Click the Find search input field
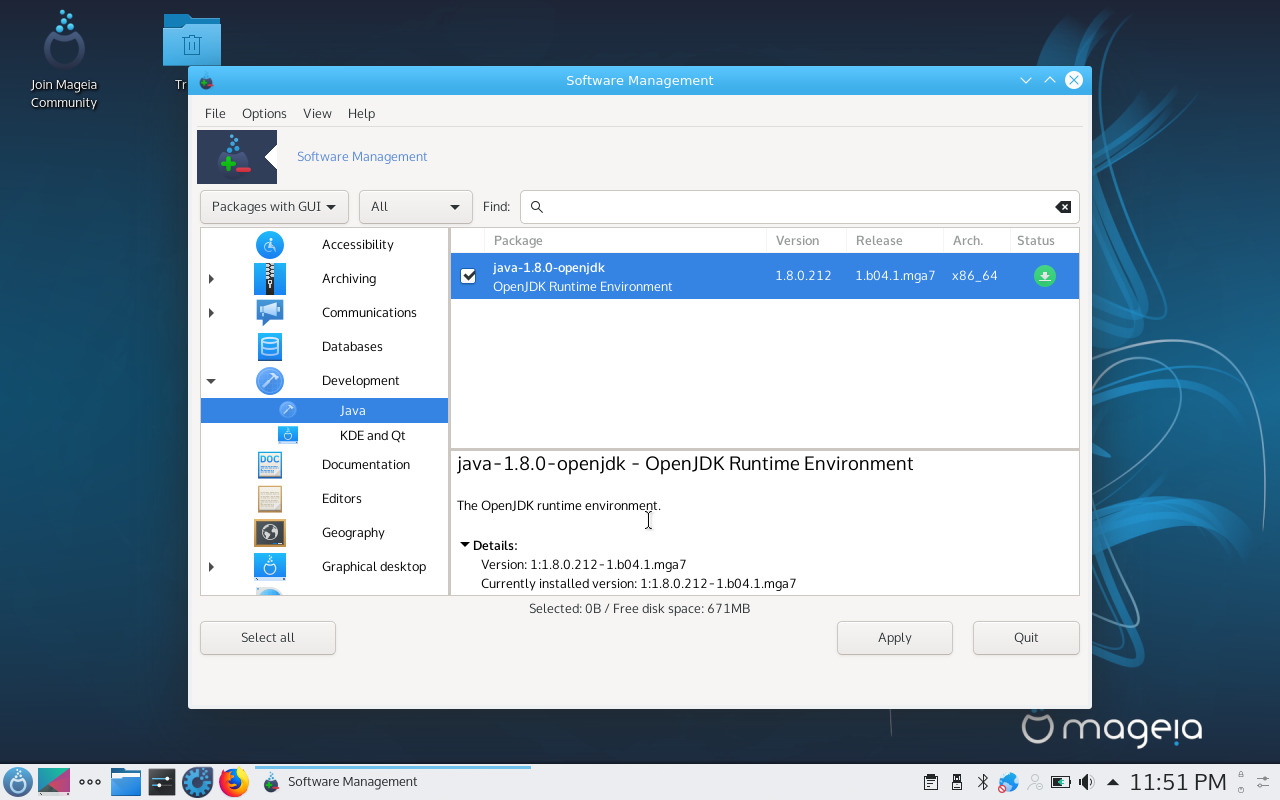The width and height of the screenshot is (1280, 800). click(799, 207)
